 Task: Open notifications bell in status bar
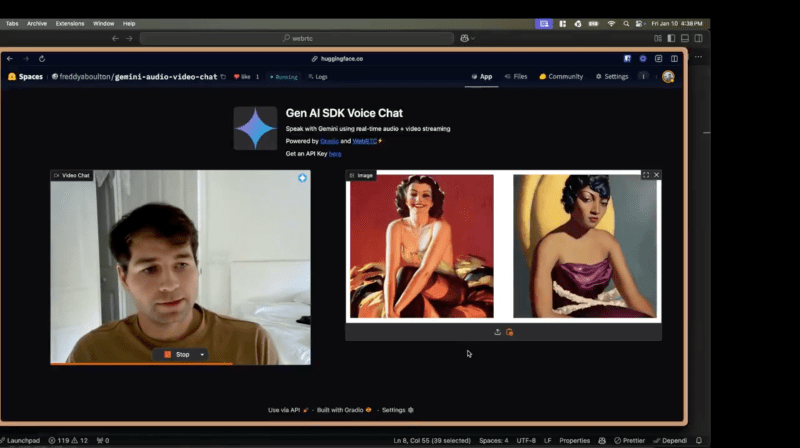[x=699, y=440]
